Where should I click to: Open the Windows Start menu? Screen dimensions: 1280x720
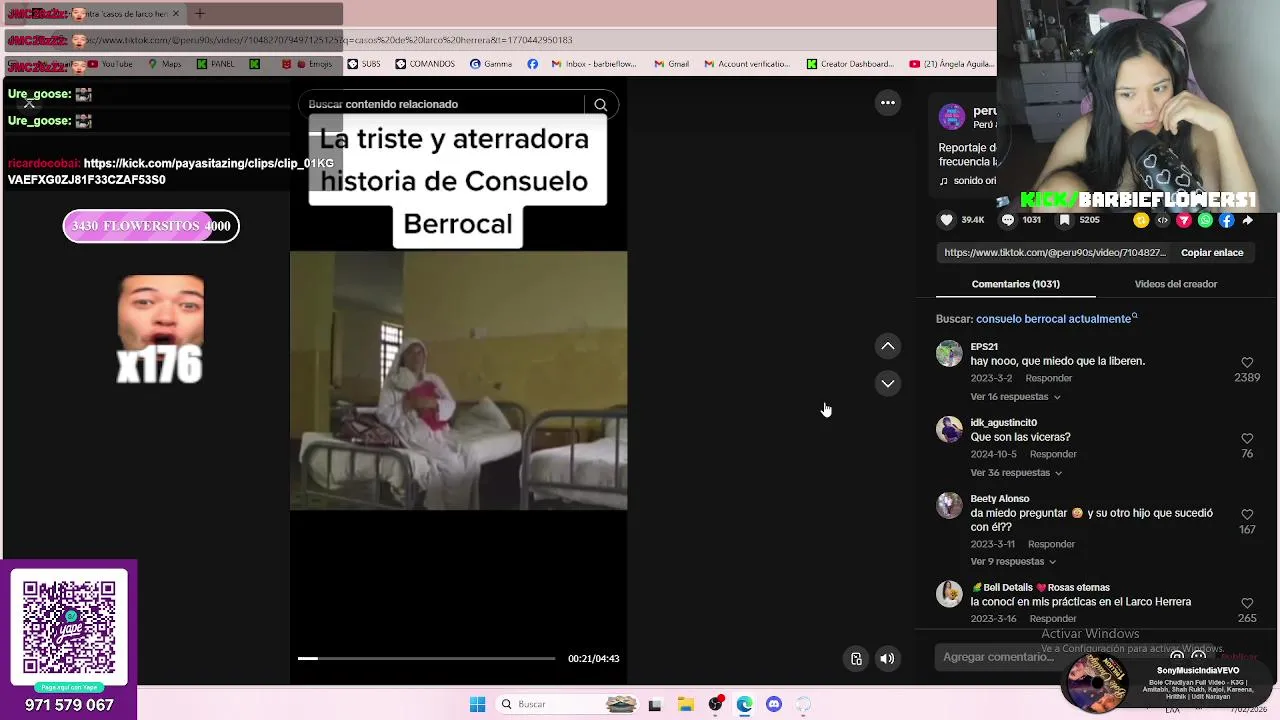pos(477,704)
